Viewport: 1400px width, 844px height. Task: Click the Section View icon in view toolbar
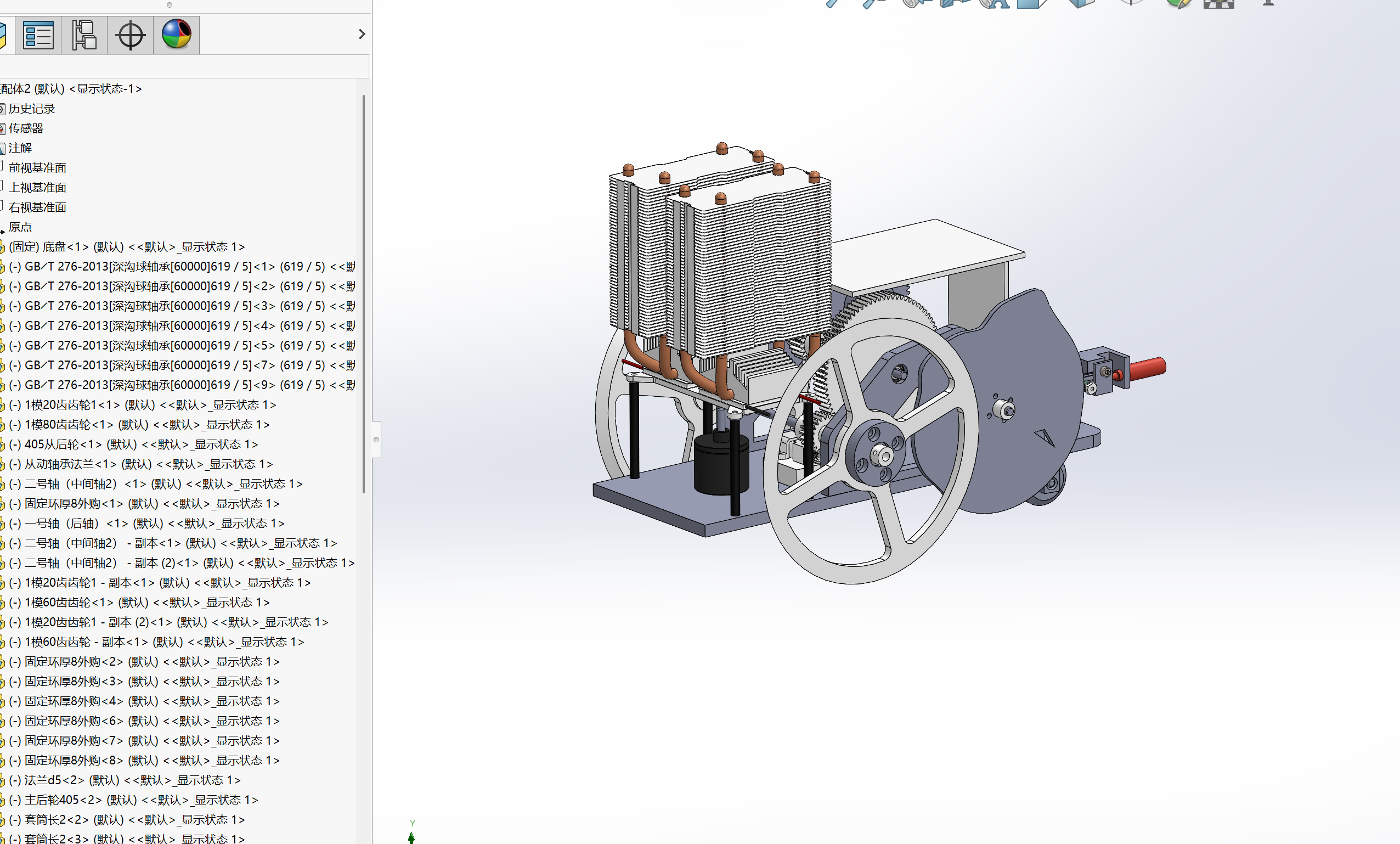(x=955, y=3)
